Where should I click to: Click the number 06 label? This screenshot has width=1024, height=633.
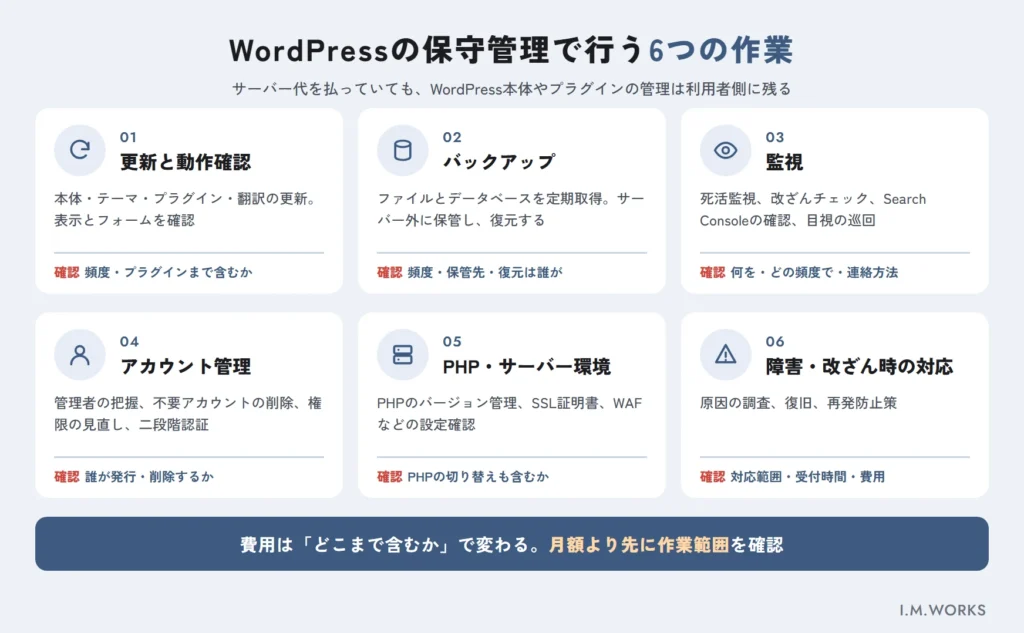pyautogui.click(x=775, y=342)
